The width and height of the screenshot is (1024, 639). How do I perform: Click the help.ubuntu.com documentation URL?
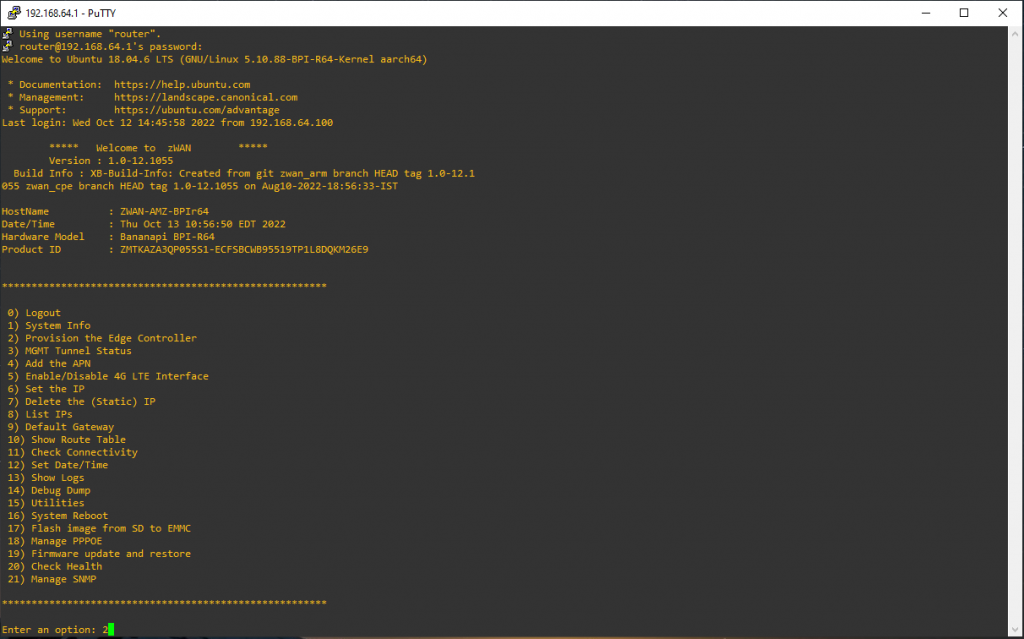pyautogui.click(x=182, y=85)
